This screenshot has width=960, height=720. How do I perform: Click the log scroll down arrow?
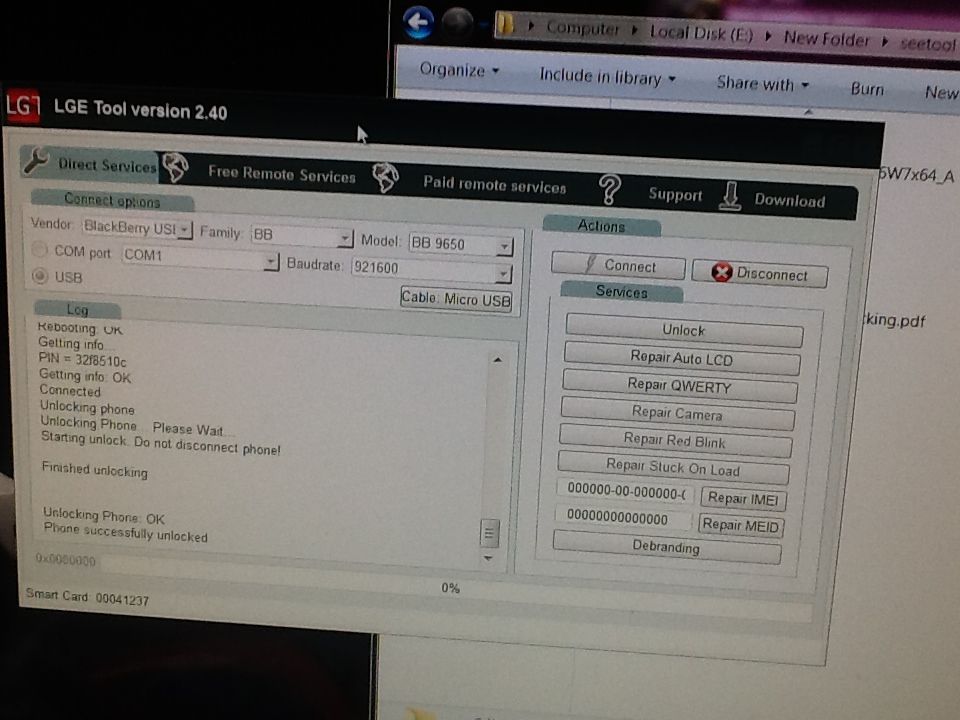488,558
